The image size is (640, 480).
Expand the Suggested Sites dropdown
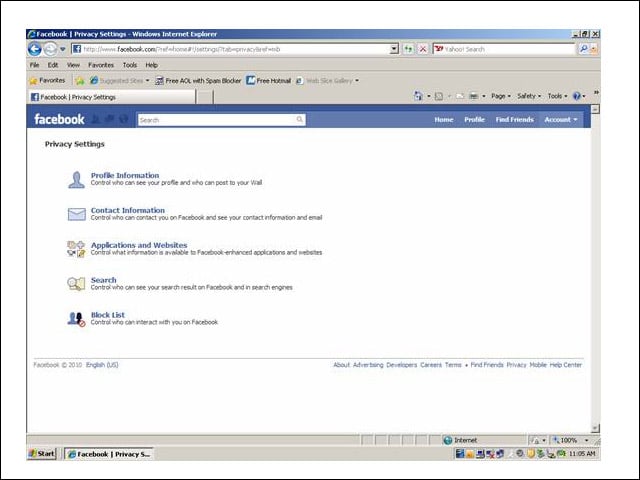tap(147, 80)
